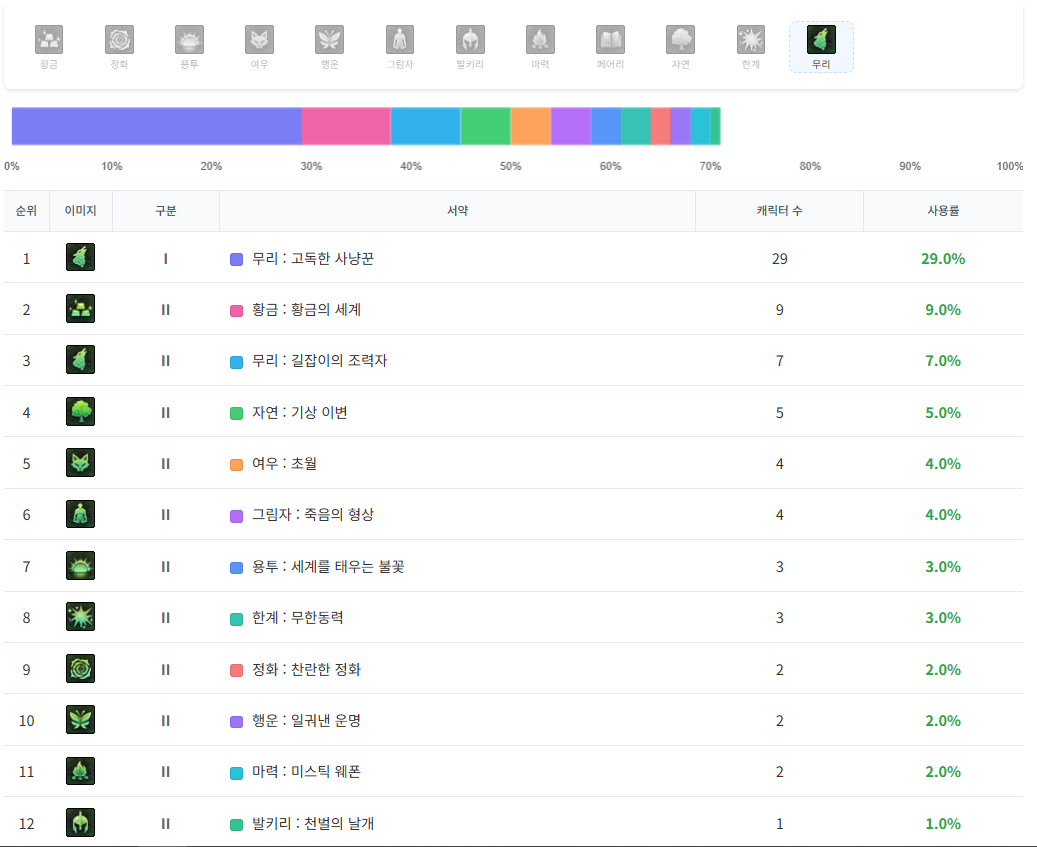The image size is (1037, 847).
Task: Click the large purple segment in usage bar
Action: point(156,127)
